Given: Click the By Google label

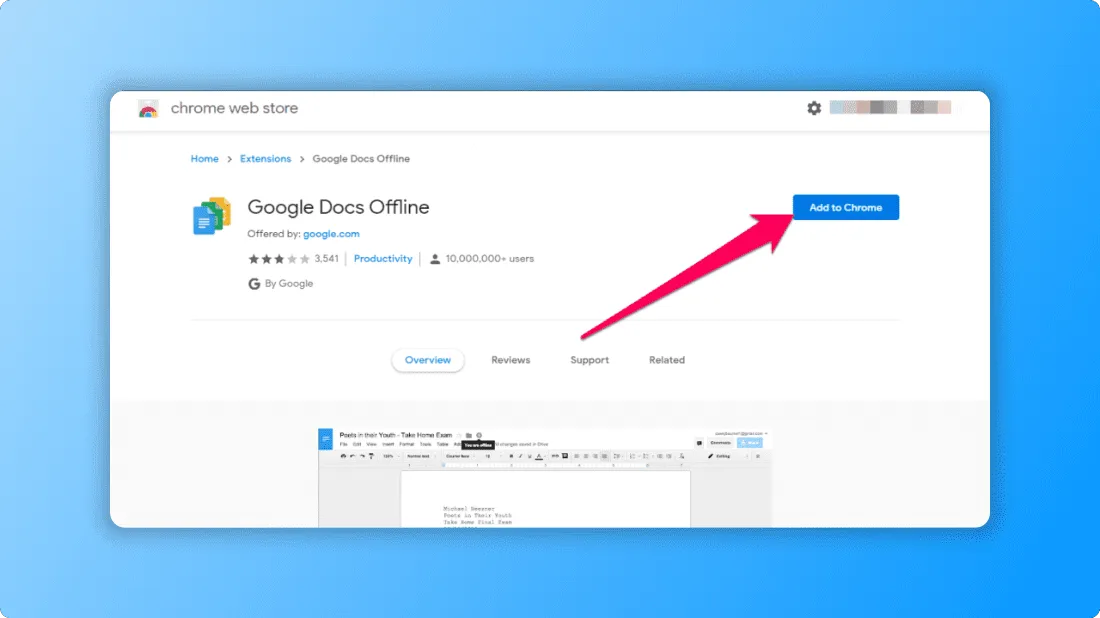Looking at the screenshot, I should click(x=289, y=283).
